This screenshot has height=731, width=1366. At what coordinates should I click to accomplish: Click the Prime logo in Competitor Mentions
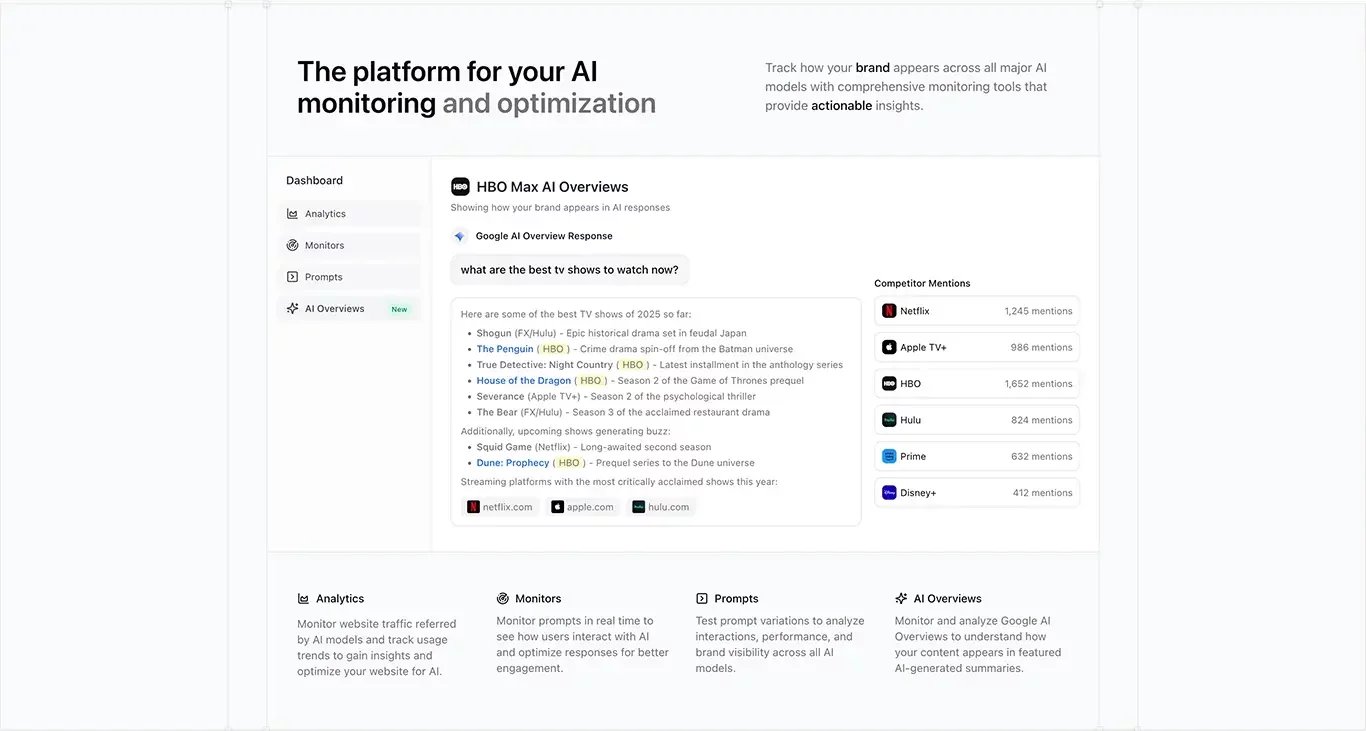tap(889, 456)
